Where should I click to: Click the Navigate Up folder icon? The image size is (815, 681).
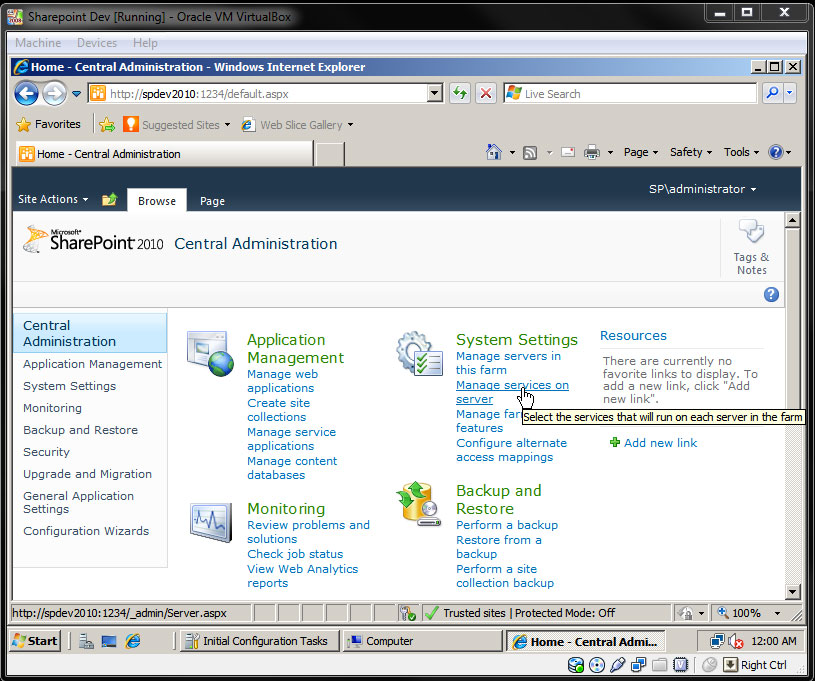click(x=109, y=199)
